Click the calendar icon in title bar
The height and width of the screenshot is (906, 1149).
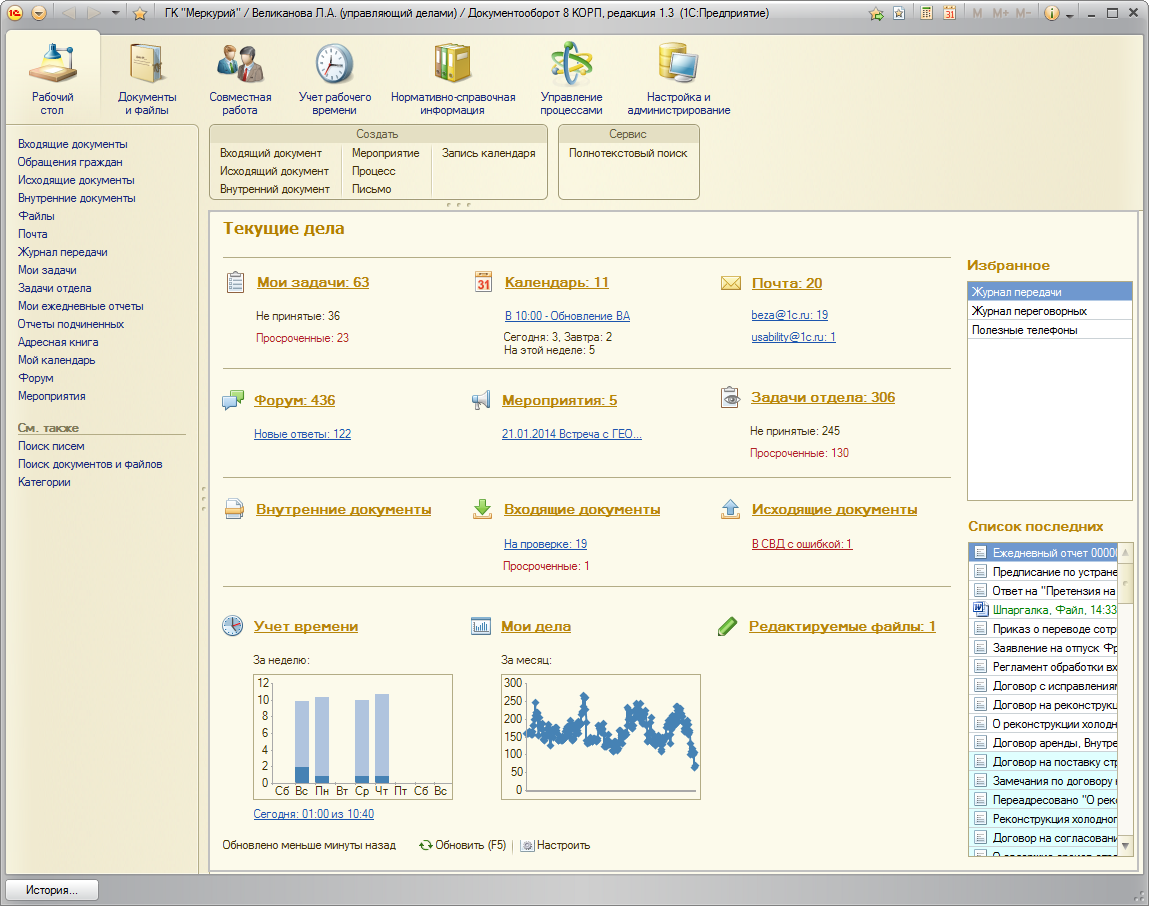949,14
